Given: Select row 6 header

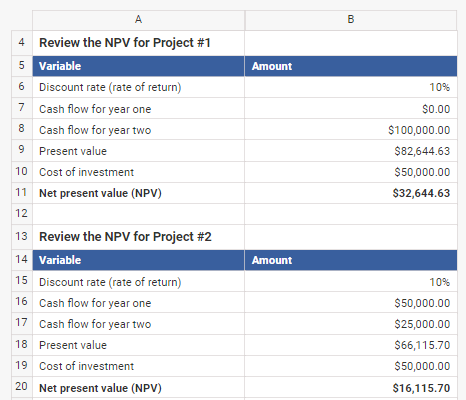Looking at the screenshot, I should tap(22, 87).
